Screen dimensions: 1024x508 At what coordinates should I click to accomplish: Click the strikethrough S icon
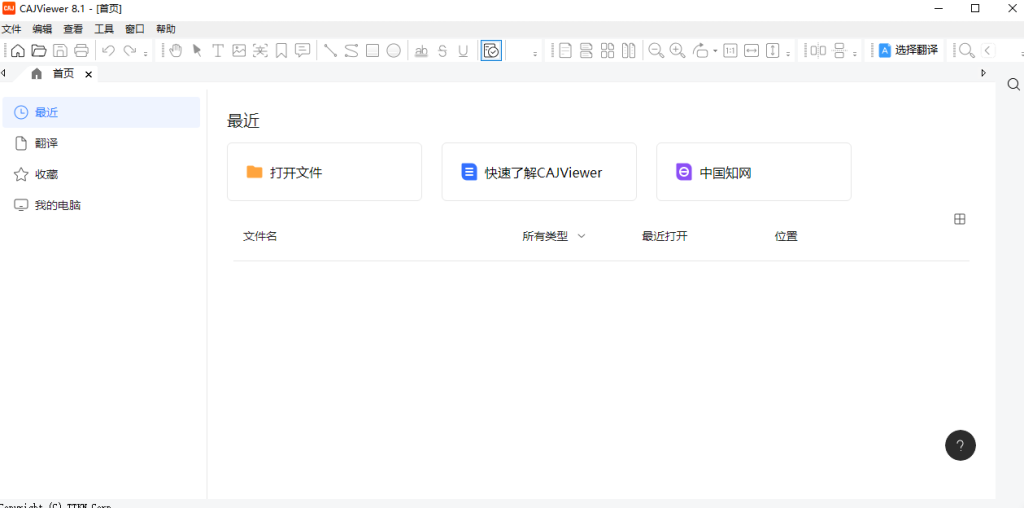442,50
